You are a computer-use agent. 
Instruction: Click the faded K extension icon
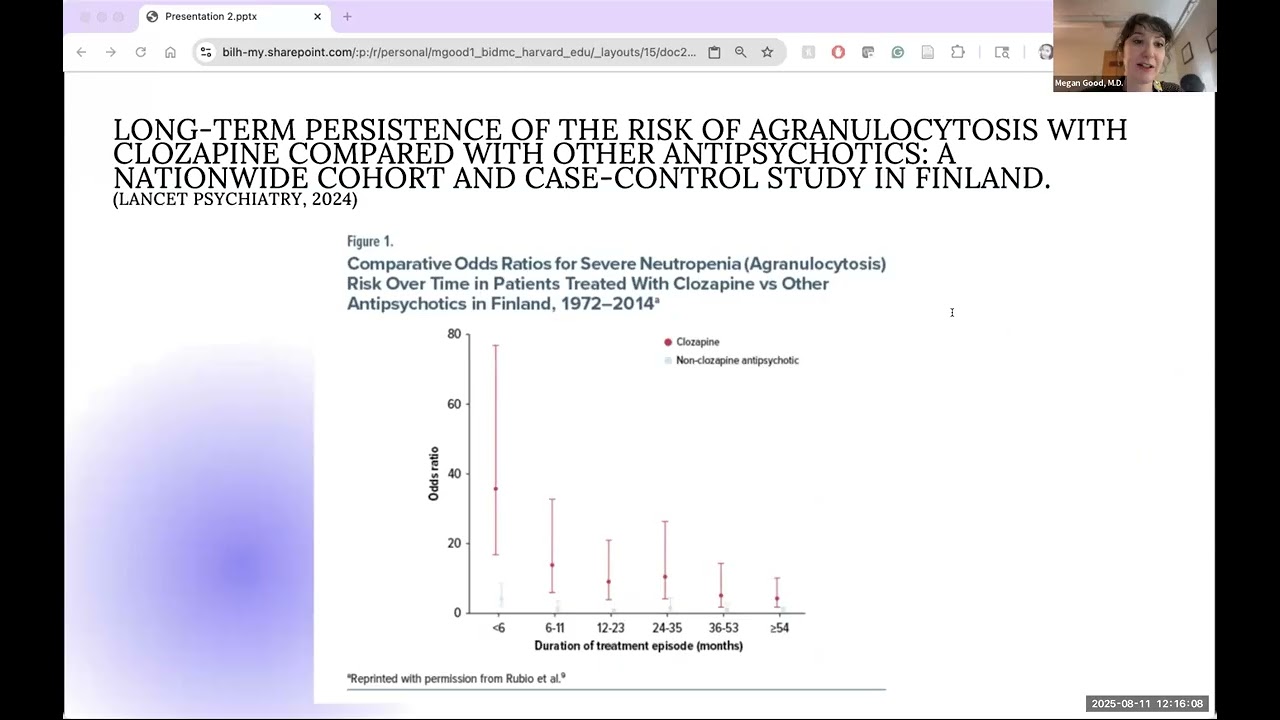(808, 52)
